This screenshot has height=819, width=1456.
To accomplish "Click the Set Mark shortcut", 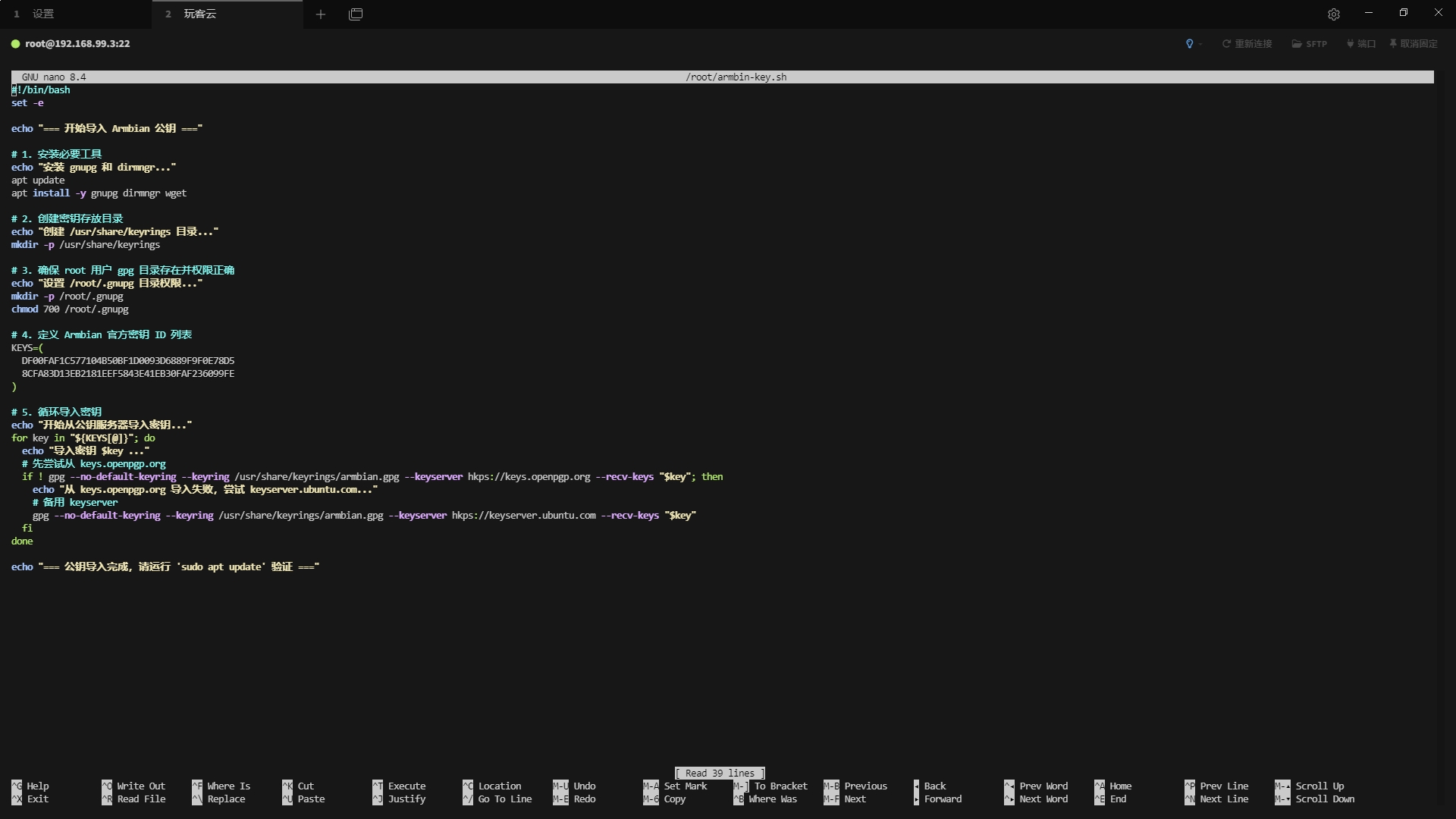I will click(675, 786).
